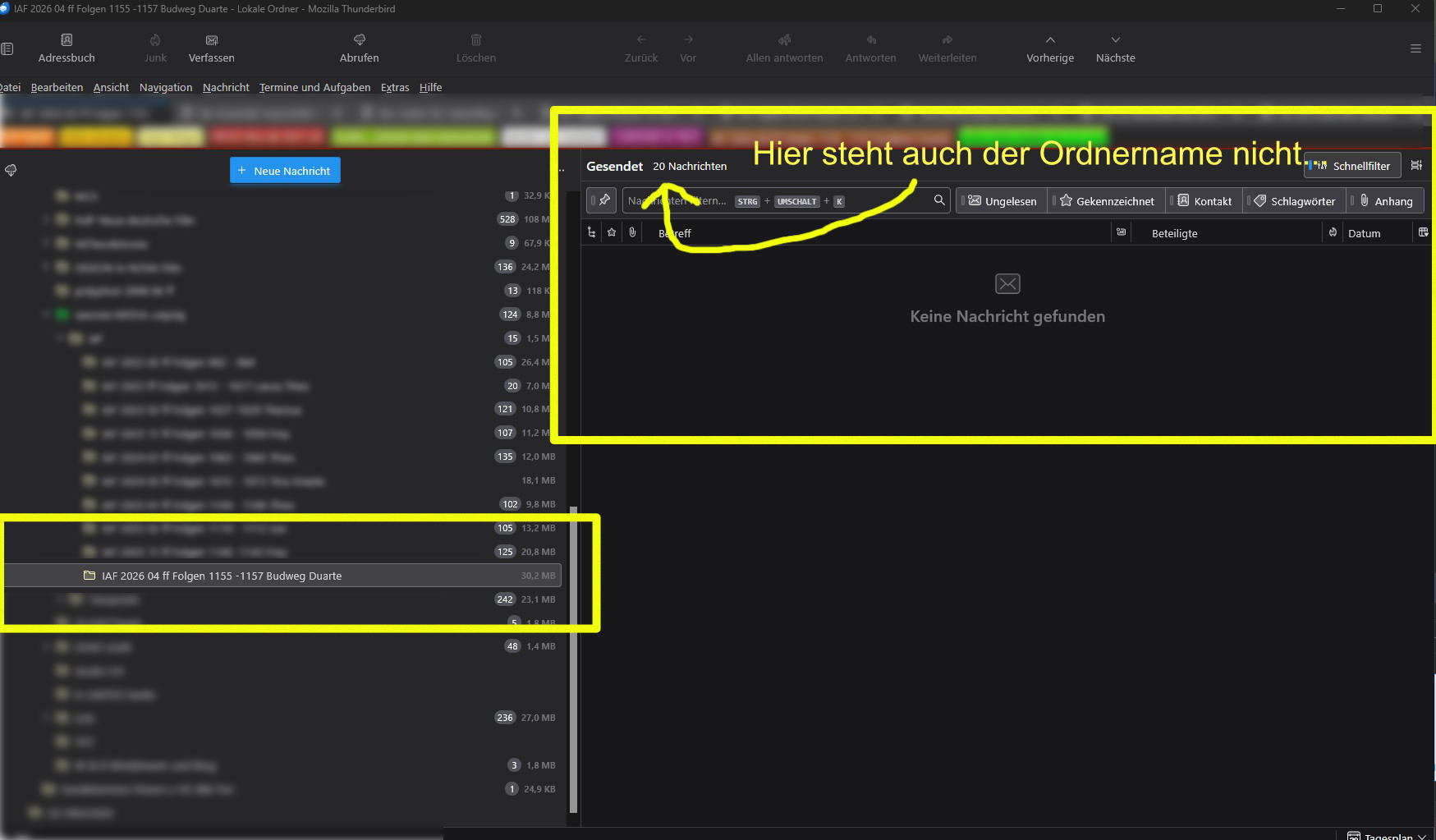Sort messages by Beteiligte column
This screenshot has height=840, width=1436.
coord(1225,233)
